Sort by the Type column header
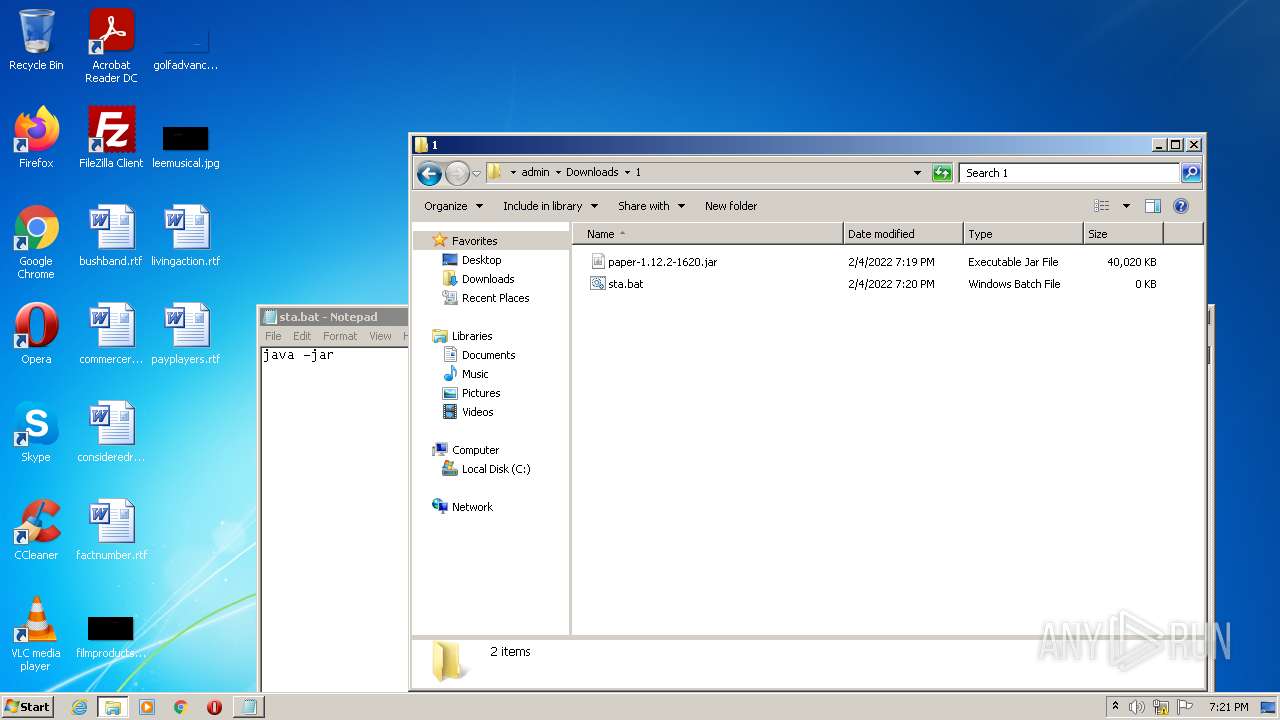 [x=1023, y=234]
